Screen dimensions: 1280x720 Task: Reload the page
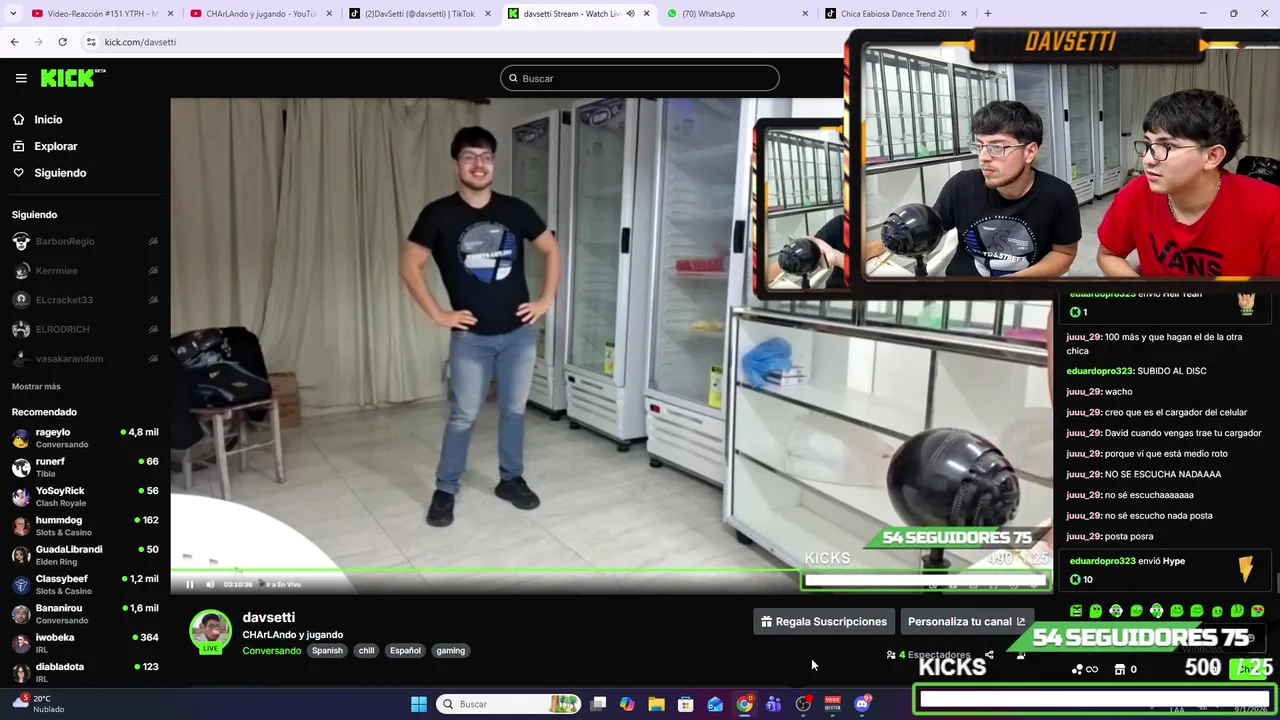62,42
